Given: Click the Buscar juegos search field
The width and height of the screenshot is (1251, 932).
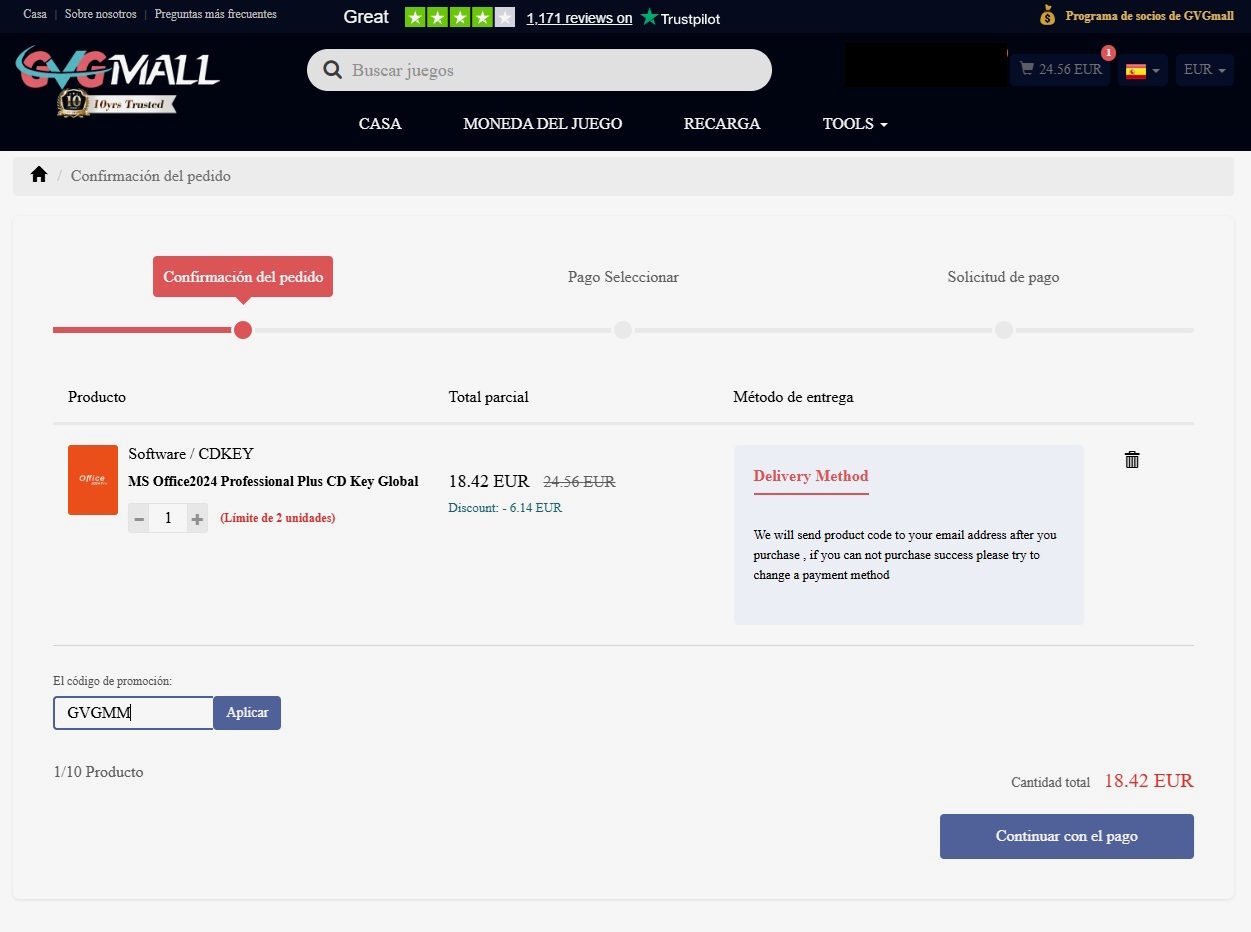Looking at the screenshot, I should click(539, 70).
